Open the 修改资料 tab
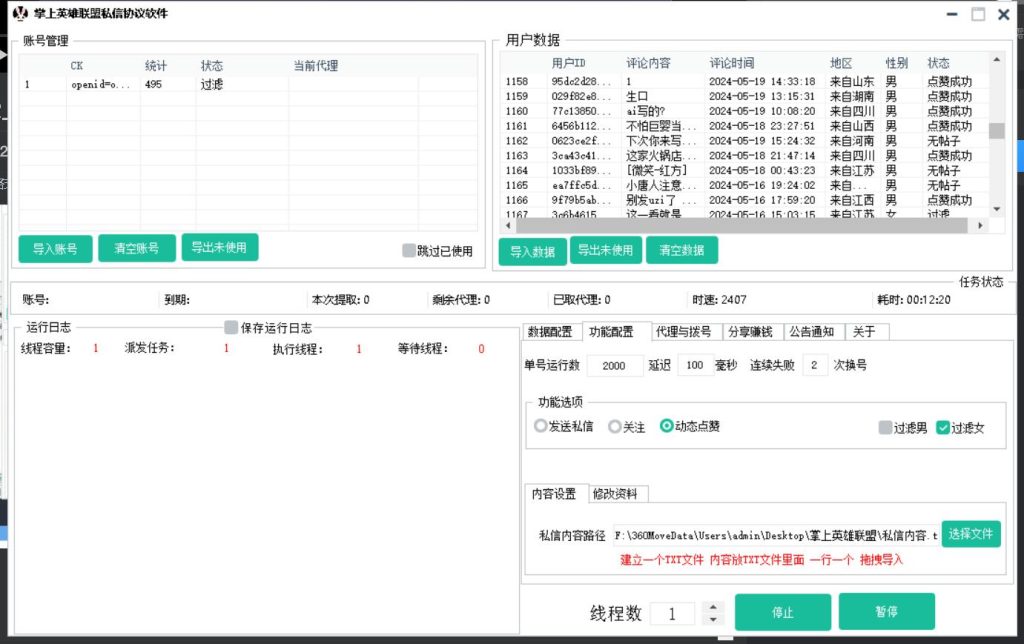This screenshot has width=1024, height=644. 619,494
